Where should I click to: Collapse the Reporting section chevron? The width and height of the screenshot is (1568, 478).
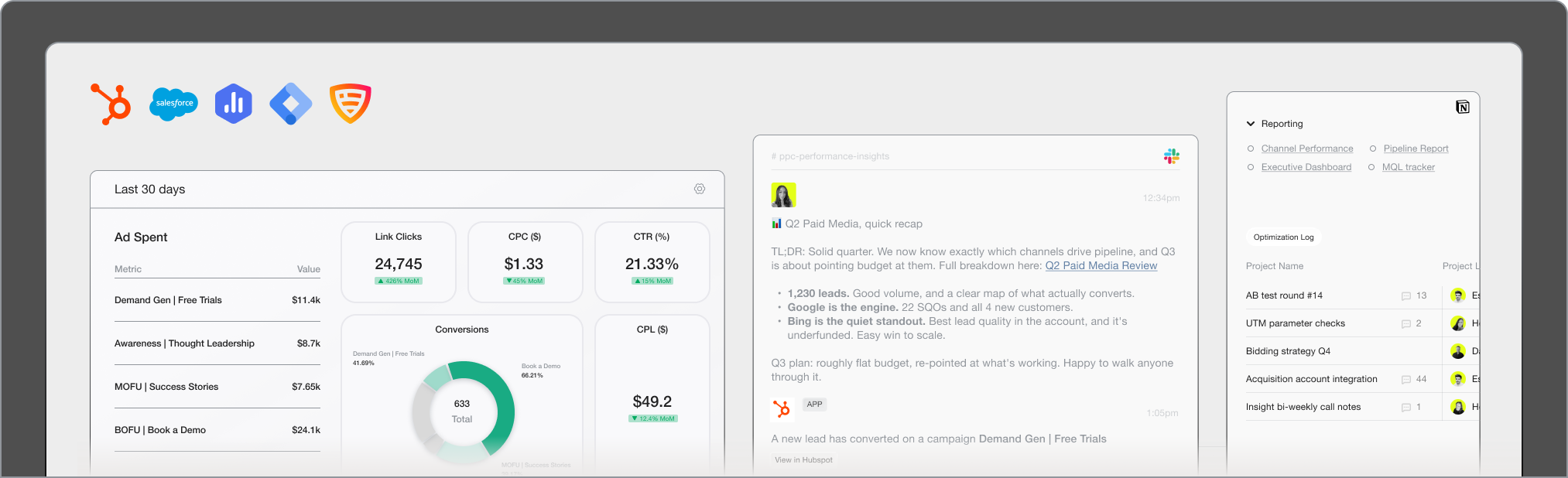point(1251,124)
